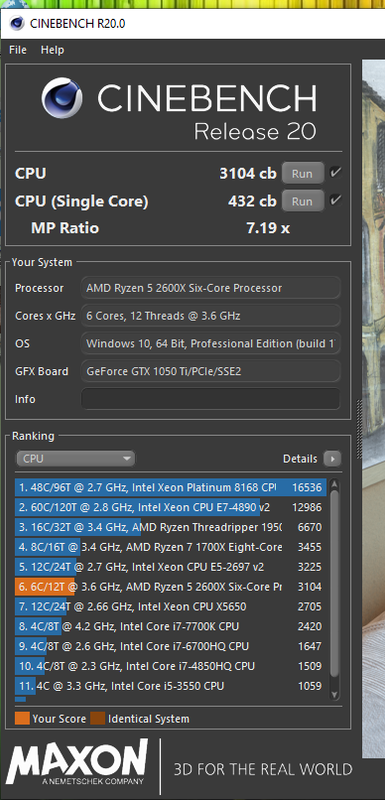
Task: Run the CPU multi-core benchmark
Action: coord(302,173)
